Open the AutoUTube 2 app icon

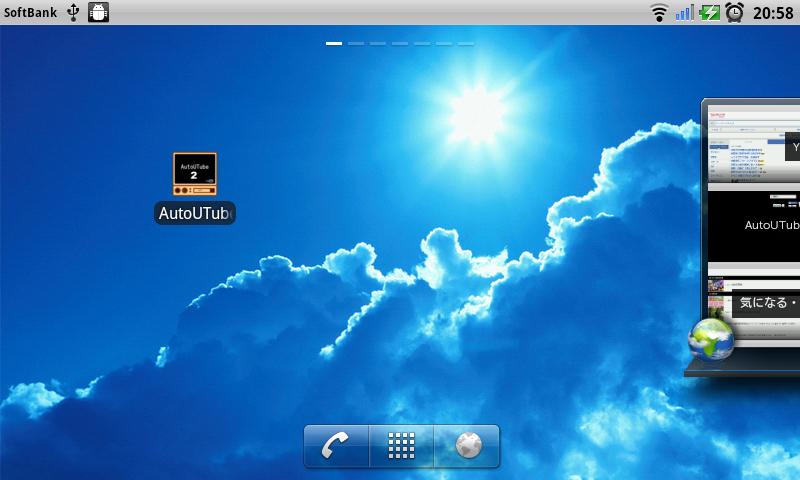(x=194, y=174)
